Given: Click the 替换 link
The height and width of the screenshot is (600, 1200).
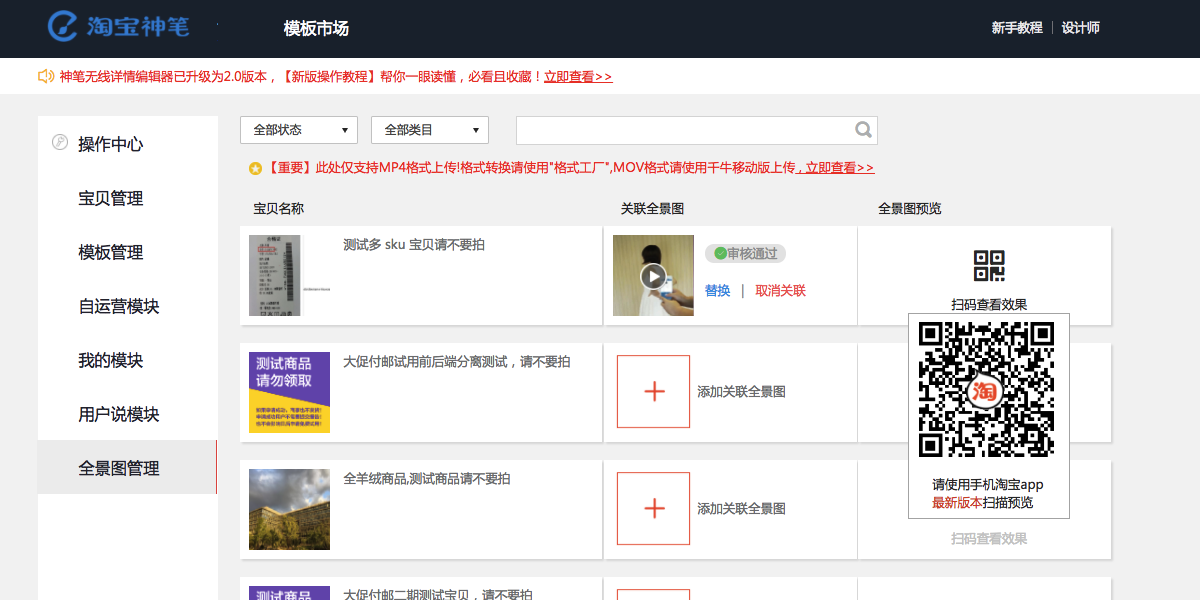Looking at the screenshot, I should click(x=717, y=291).
